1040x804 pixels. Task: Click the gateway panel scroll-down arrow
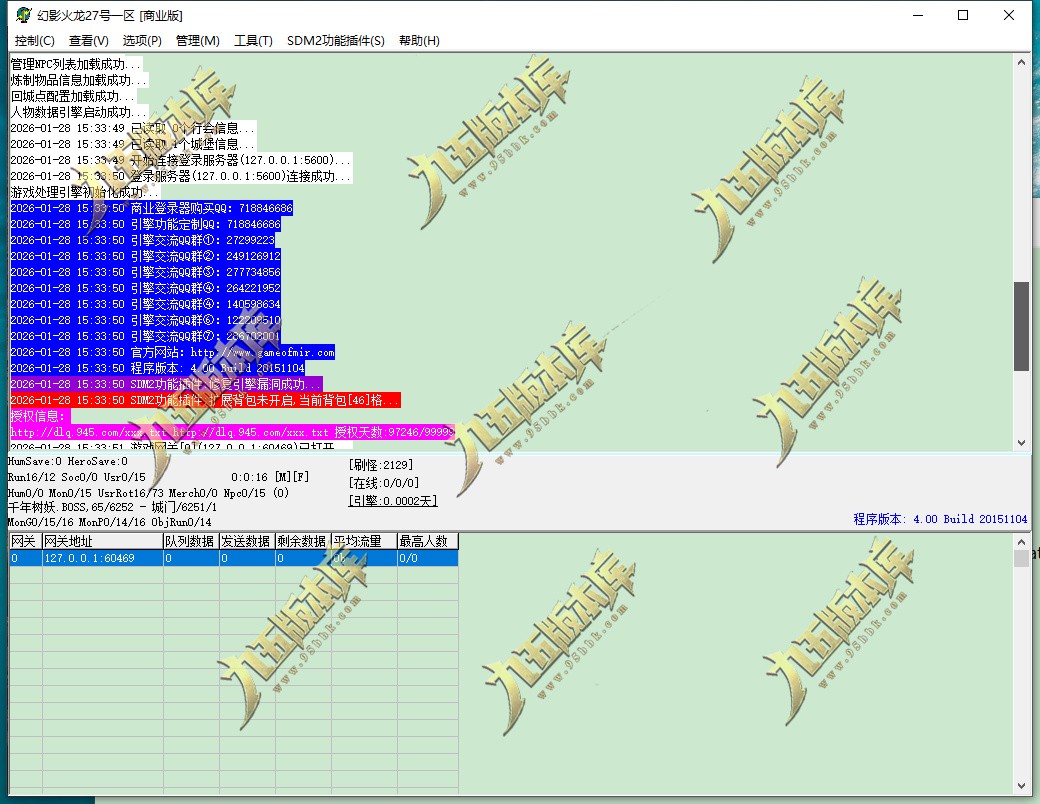pyautogui.click(x=1021, y=786)
